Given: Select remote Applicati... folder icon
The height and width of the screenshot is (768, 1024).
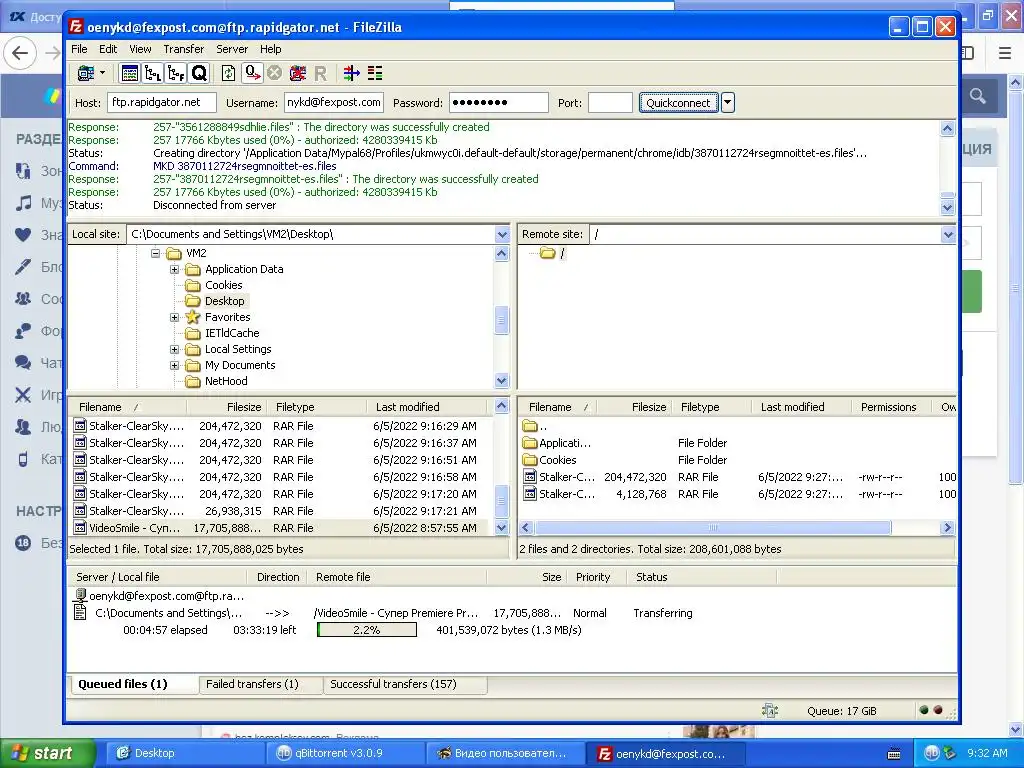Looking at the screenshot, I should [x=530, y=443].
